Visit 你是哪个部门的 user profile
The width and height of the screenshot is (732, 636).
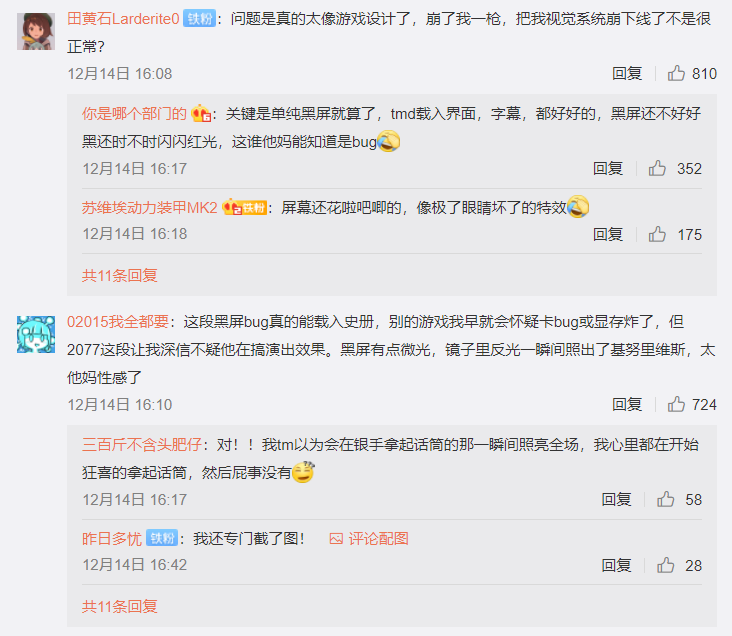point(134,113)
